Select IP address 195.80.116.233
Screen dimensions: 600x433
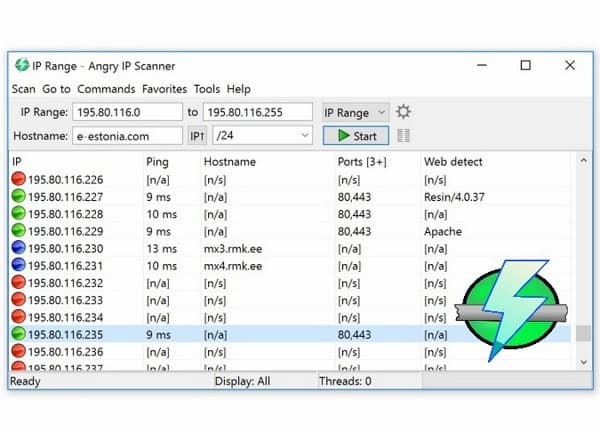(x=65, y=300)
